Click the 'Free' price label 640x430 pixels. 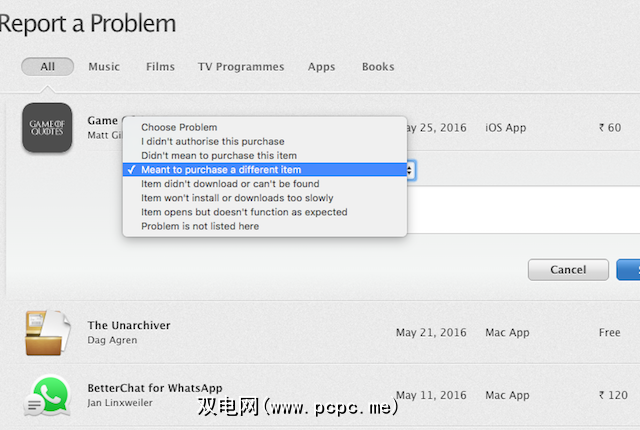609,332
